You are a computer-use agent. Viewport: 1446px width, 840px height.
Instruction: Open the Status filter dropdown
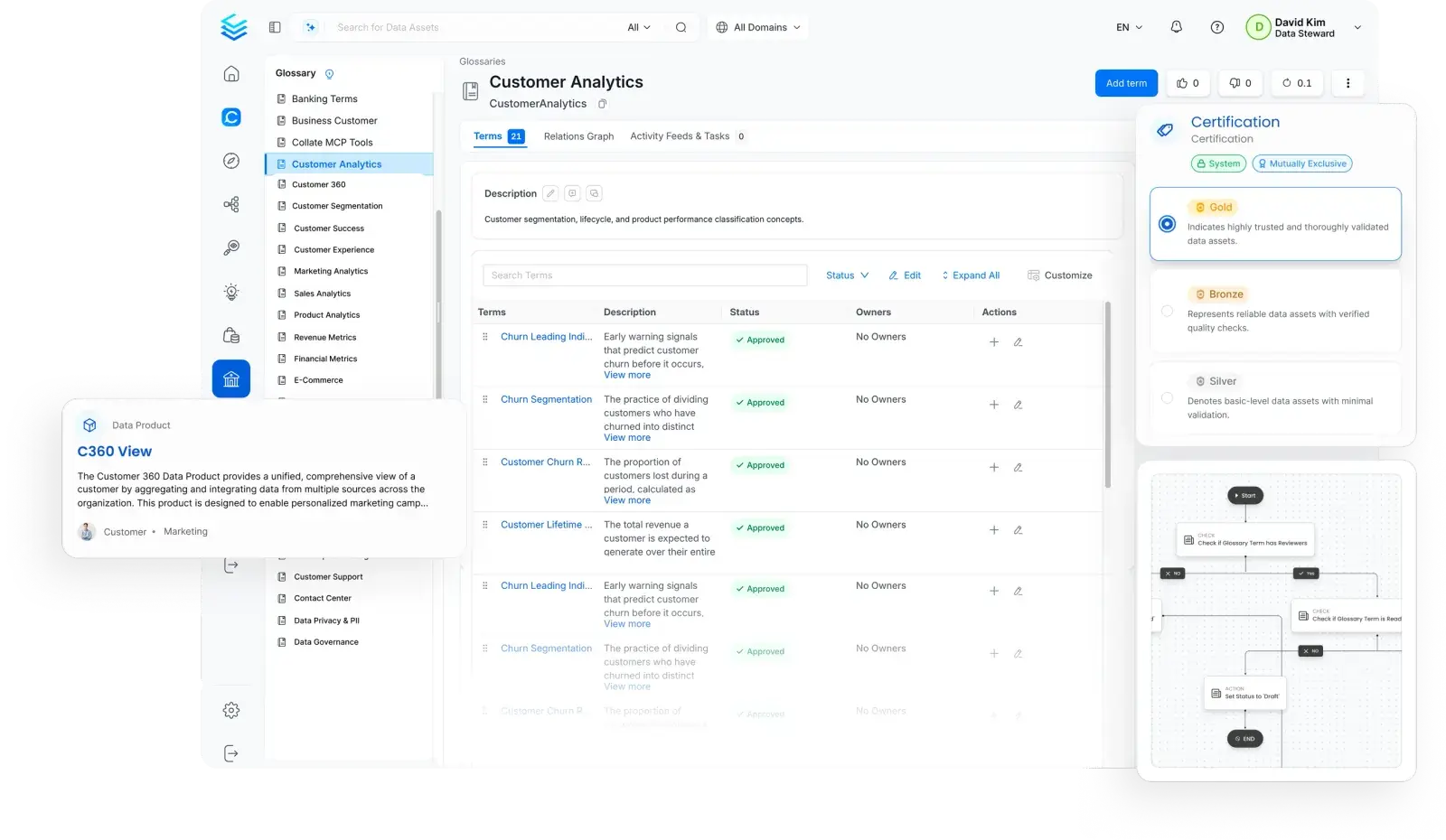pos(847,275)
